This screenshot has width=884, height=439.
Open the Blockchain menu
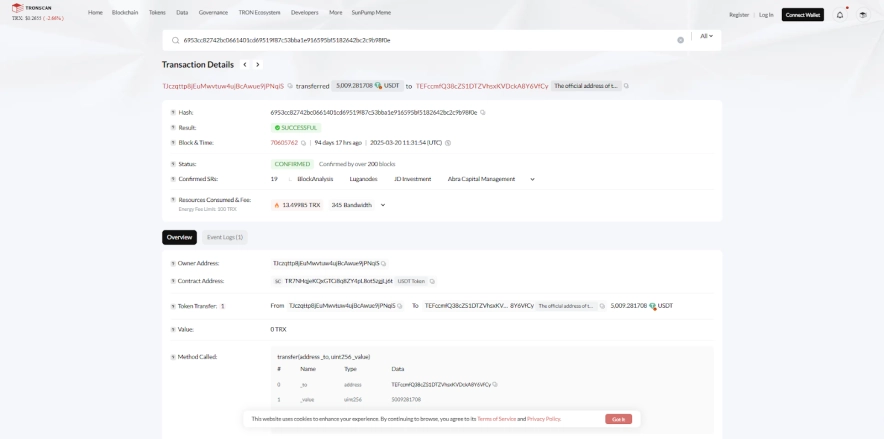pos(125,14)
